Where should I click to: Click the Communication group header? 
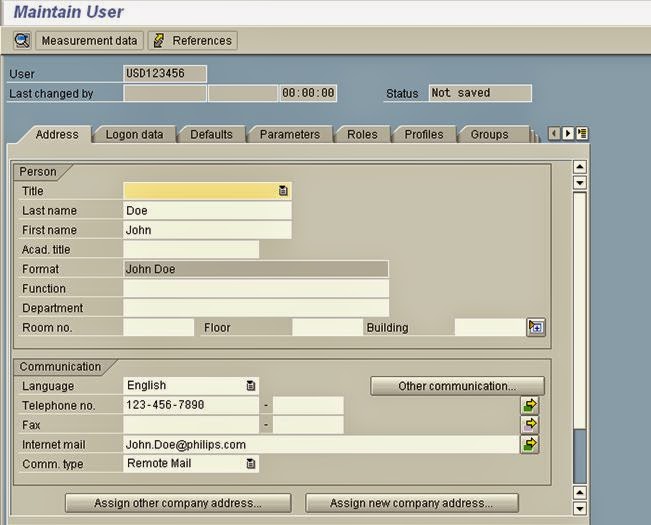tap(60, 367)
